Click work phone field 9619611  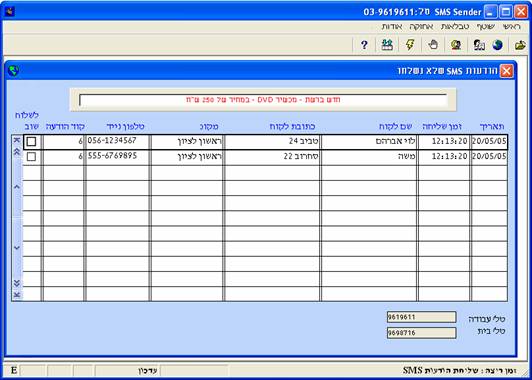tap(421, 317)
